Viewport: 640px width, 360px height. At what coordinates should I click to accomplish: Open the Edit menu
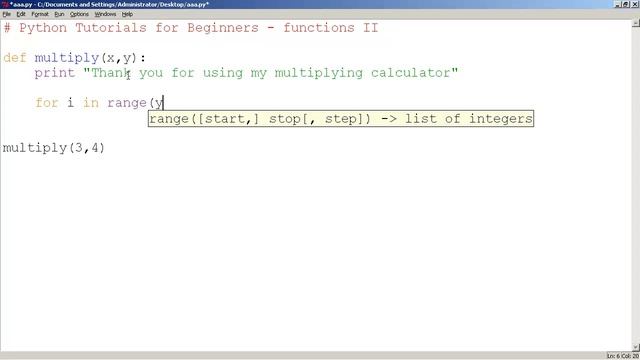click(21, 14)
